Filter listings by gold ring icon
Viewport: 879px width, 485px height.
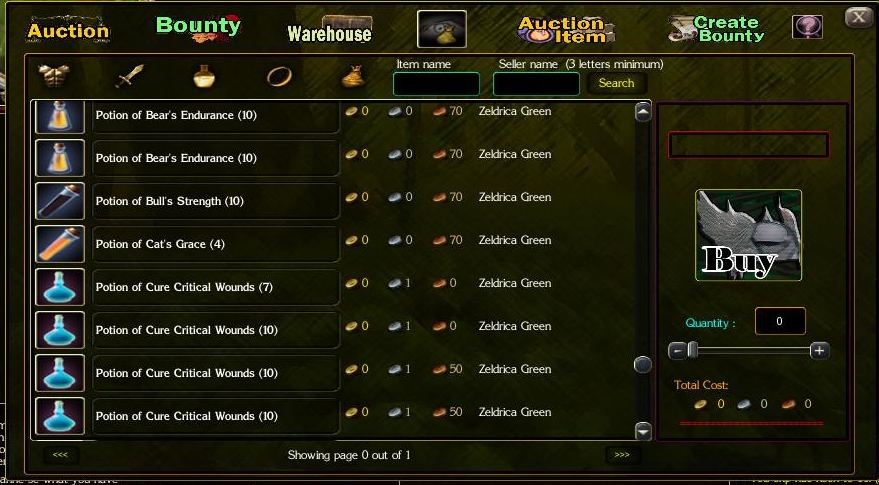(279, 76)
